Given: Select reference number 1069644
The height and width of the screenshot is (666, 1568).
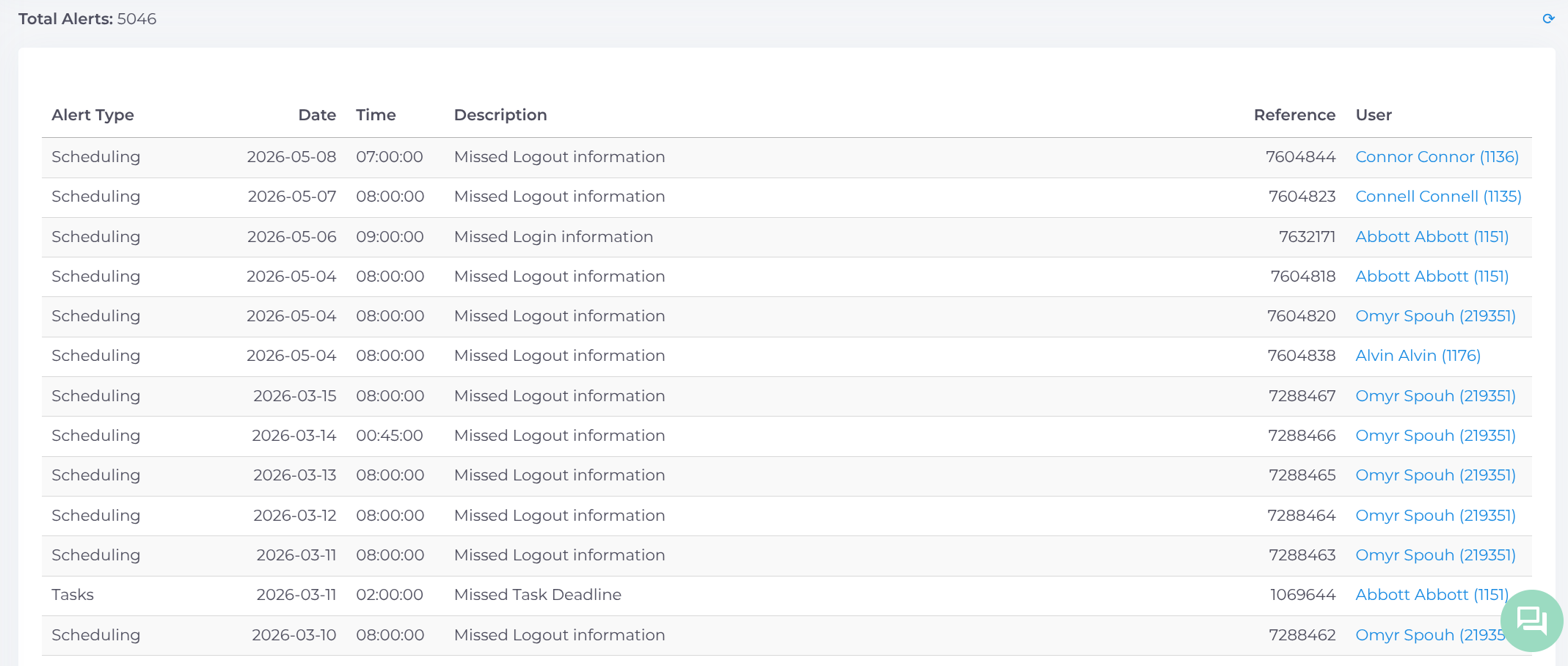Looking at the screenshot, I should [1302, 595].
